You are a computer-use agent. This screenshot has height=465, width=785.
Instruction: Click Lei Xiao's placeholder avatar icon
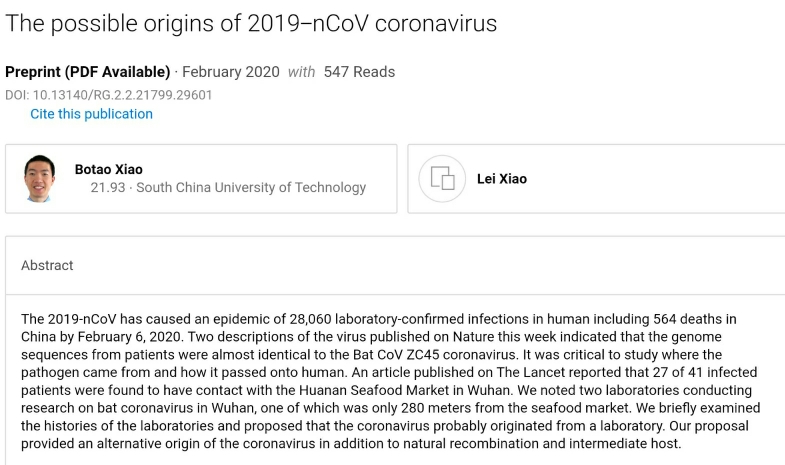click(x=442, y=179)
